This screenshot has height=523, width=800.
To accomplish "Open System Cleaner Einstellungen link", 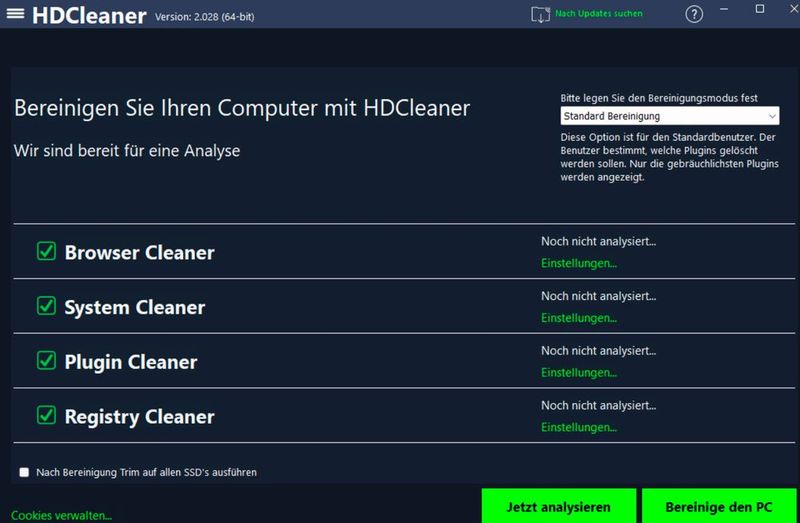I will (579, 318).
